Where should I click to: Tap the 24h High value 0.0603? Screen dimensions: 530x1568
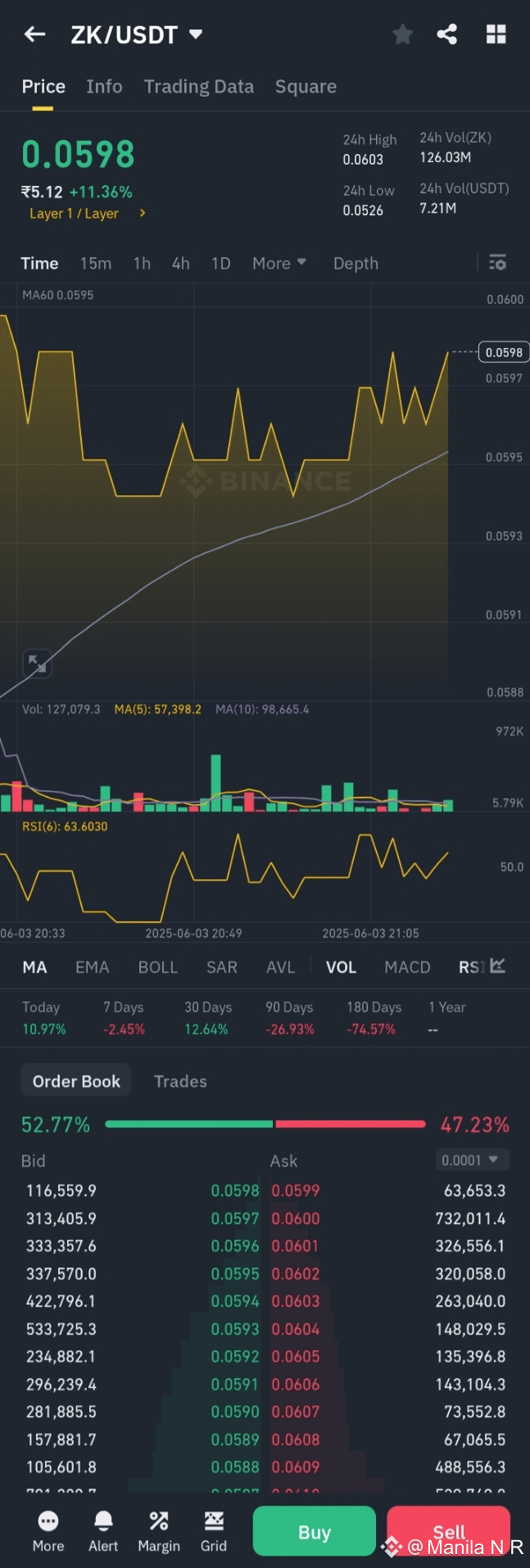tap(363, 160)
